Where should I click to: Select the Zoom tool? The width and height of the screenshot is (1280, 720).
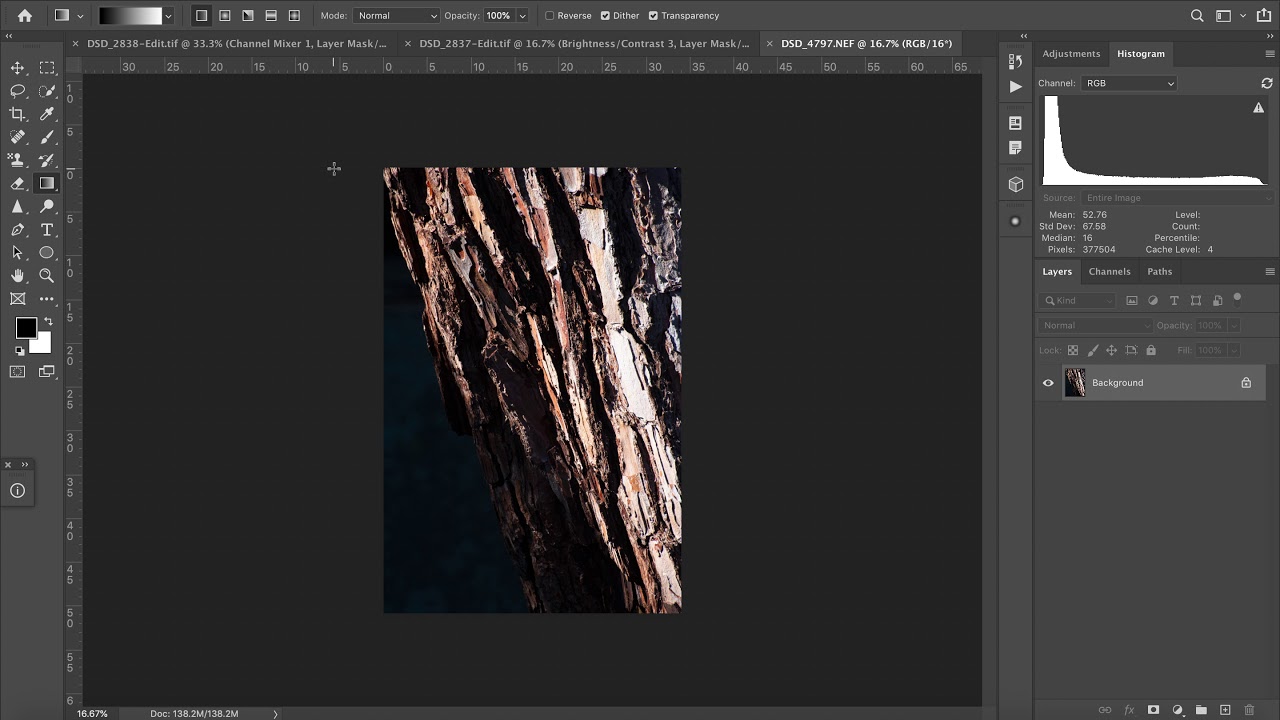click(47, 275)
